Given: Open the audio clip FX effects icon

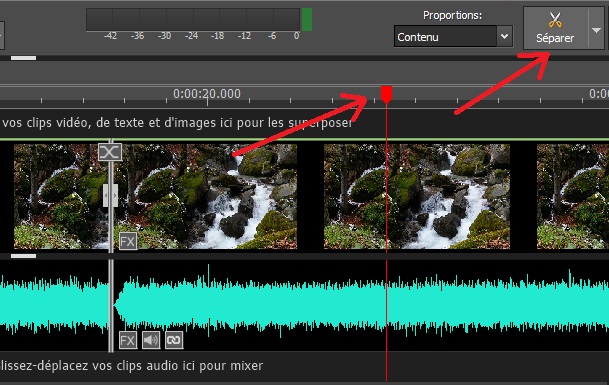Looking at the screenshot, I should [128, 341].
